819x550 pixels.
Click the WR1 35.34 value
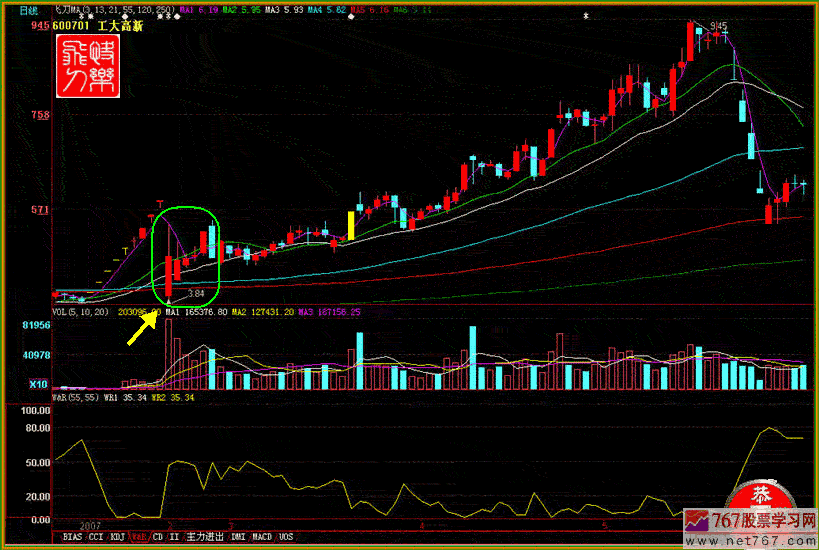[x=125, y=397]
